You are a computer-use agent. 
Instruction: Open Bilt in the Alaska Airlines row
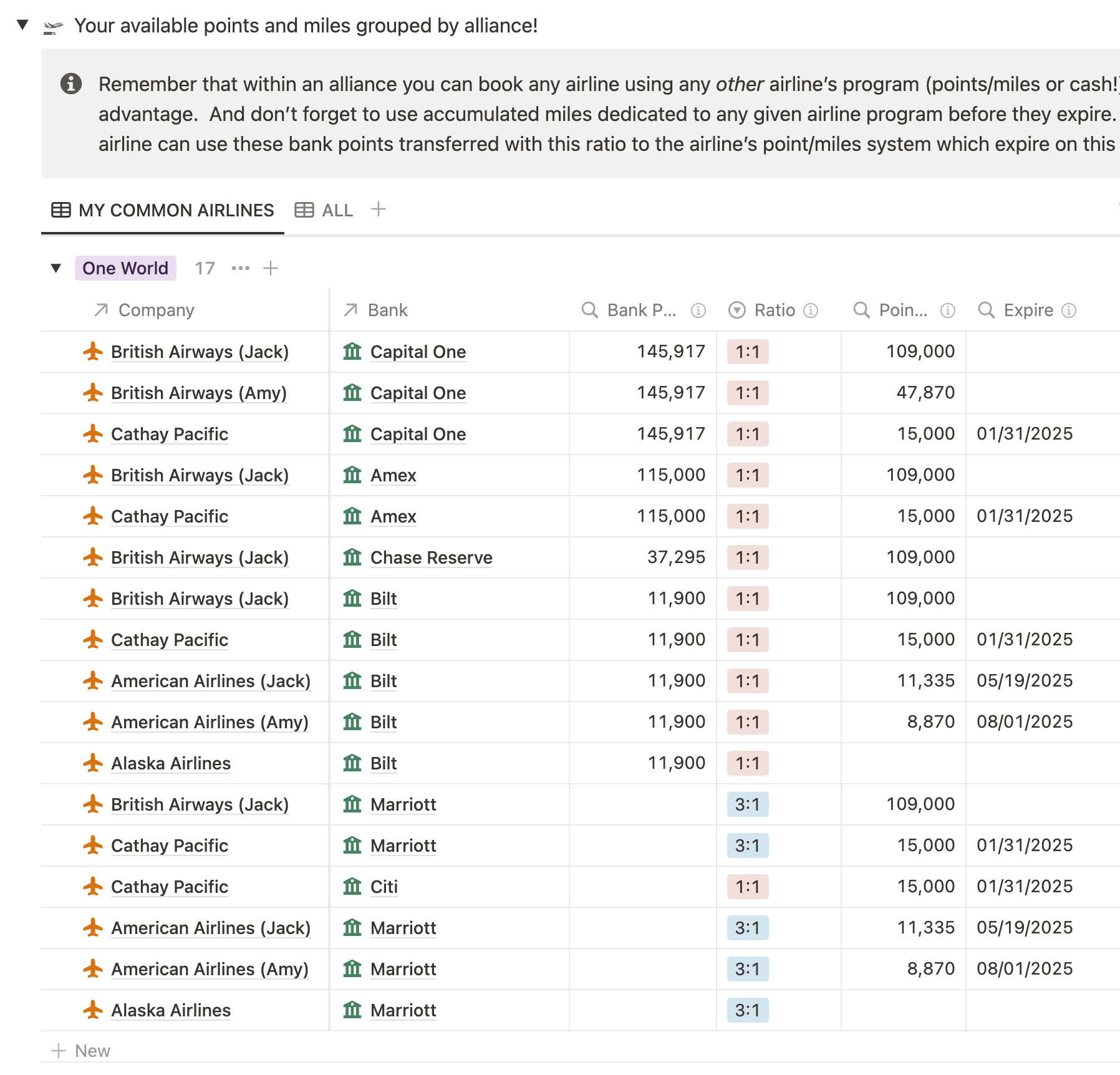point(384,763)
